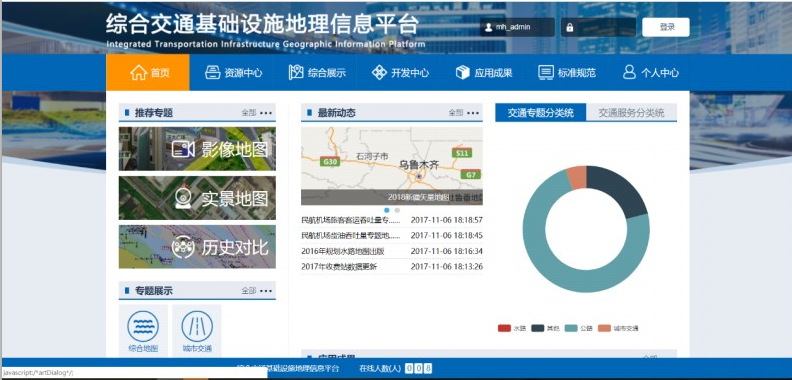
Task: Open the 2017年收费站数据更新 news link
Action: point(339,266)
